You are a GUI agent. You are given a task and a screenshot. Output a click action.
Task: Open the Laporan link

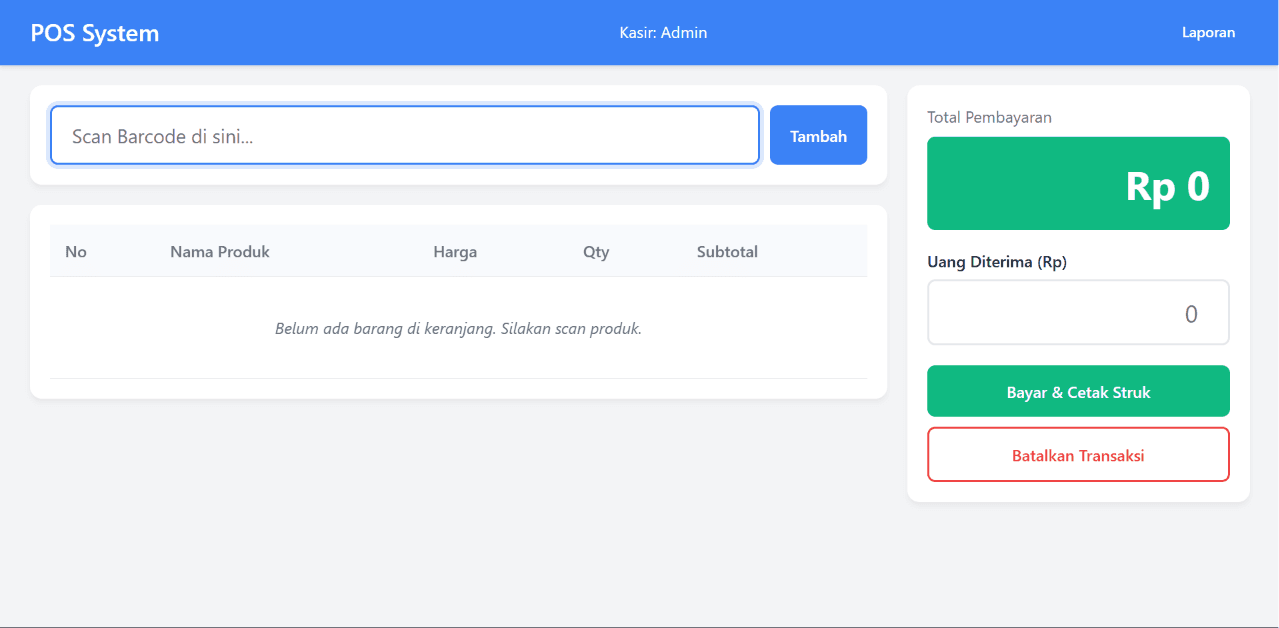[1208, 33]
